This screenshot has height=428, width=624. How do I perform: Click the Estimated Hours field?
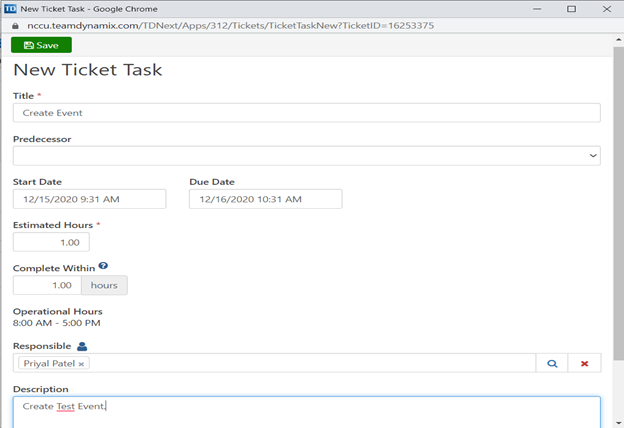51,242
